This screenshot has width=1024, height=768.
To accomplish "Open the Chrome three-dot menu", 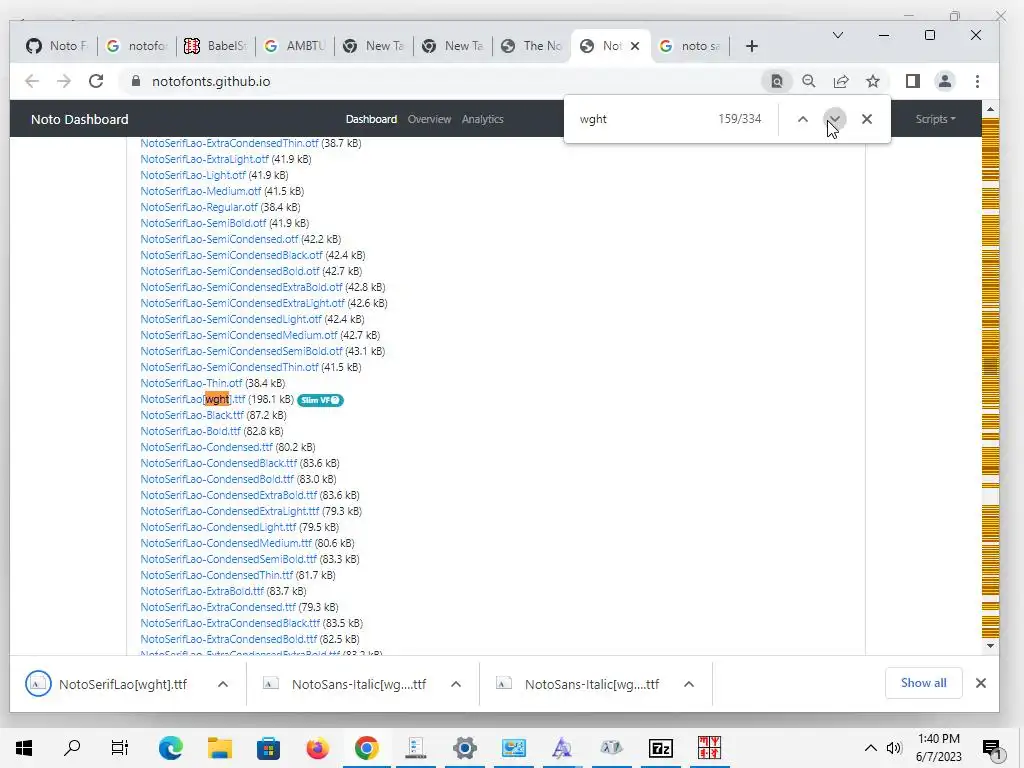I will 977,81.
